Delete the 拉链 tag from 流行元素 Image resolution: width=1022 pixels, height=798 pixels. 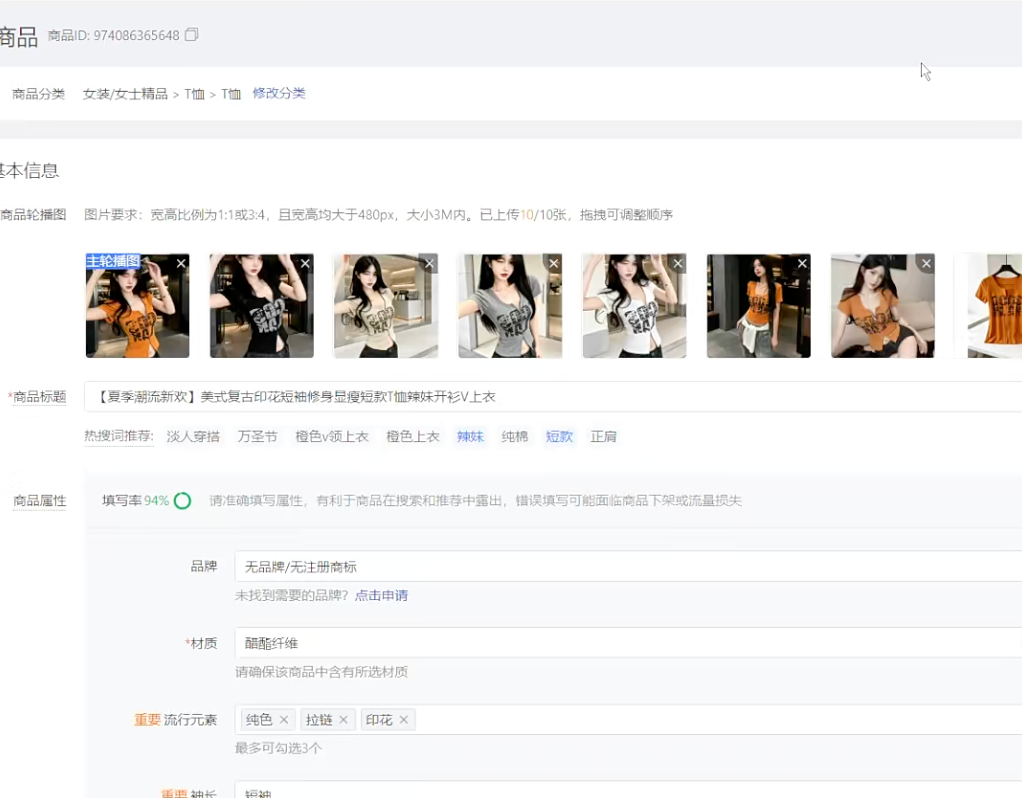[x=343, y=720]
